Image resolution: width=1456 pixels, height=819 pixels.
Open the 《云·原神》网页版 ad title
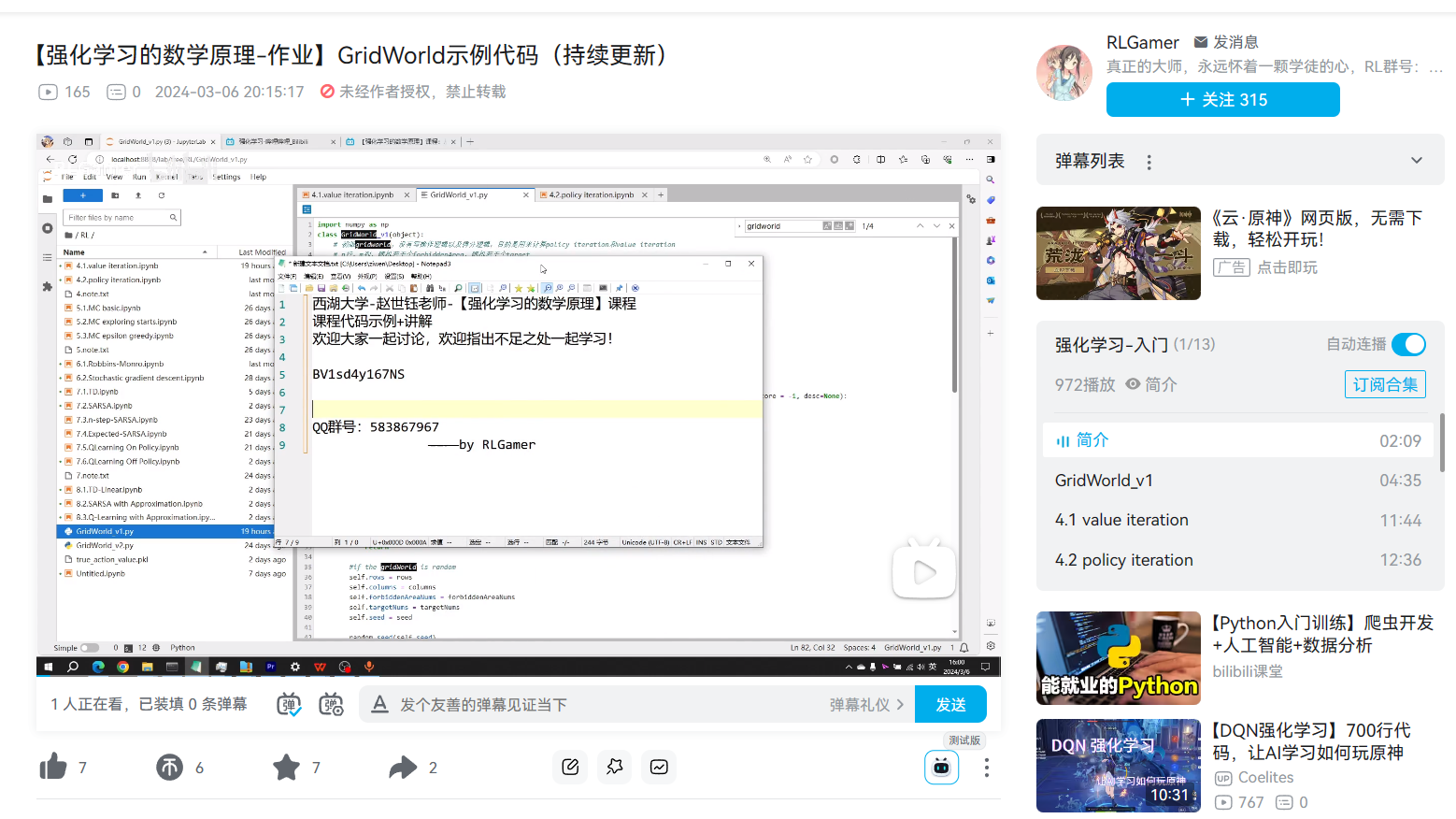pyautogui.click(x=1318, y=228)
